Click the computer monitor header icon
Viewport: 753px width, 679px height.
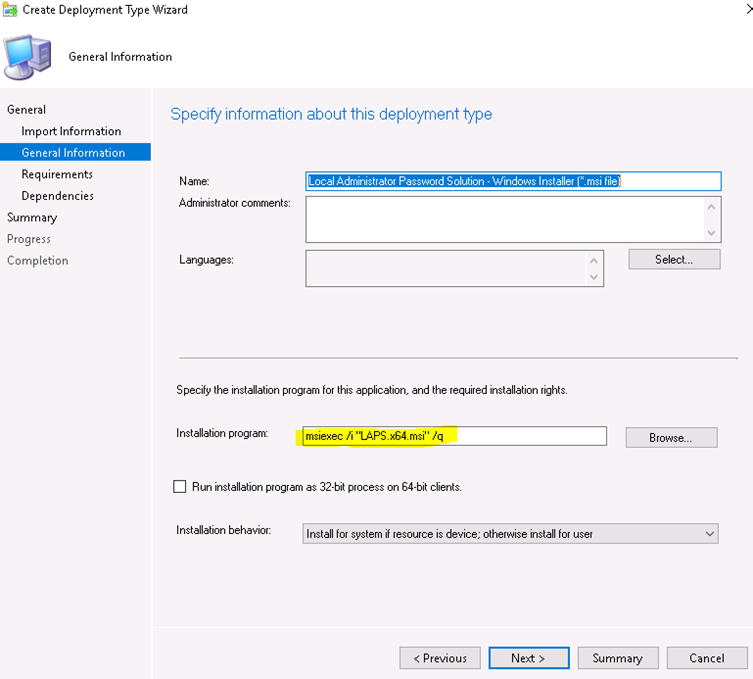[27, 57]
